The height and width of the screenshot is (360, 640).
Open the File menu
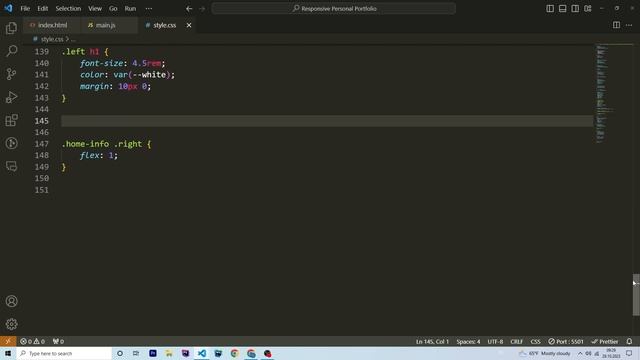[x=25, y=9]
